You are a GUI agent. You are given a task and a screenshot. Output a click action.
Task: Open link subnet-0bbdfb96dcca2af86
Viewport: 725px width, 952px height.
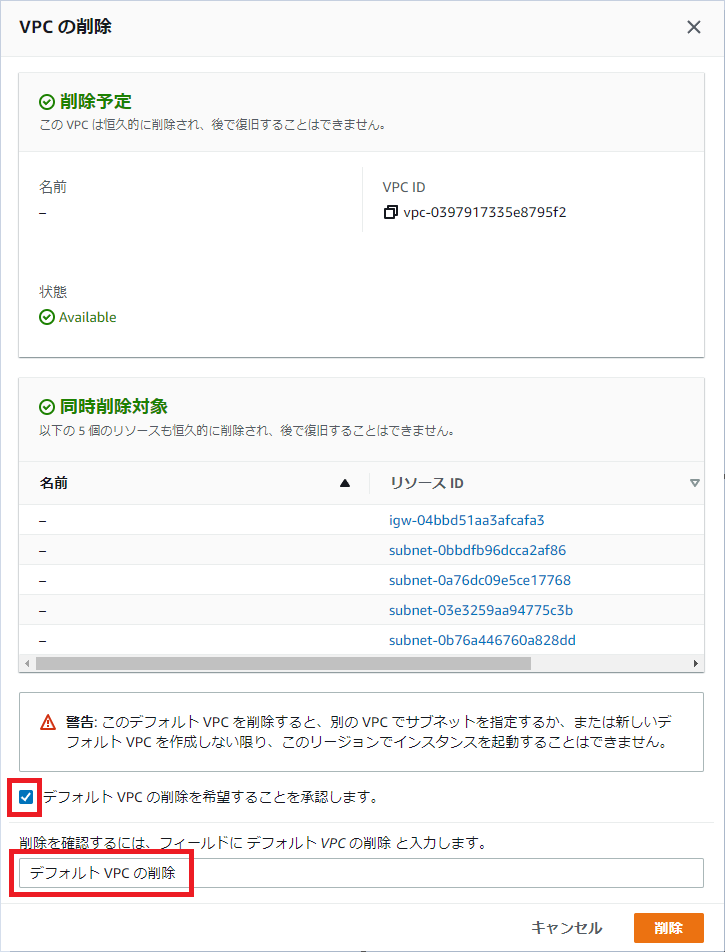pyautogui.click(x=477, y=551)
